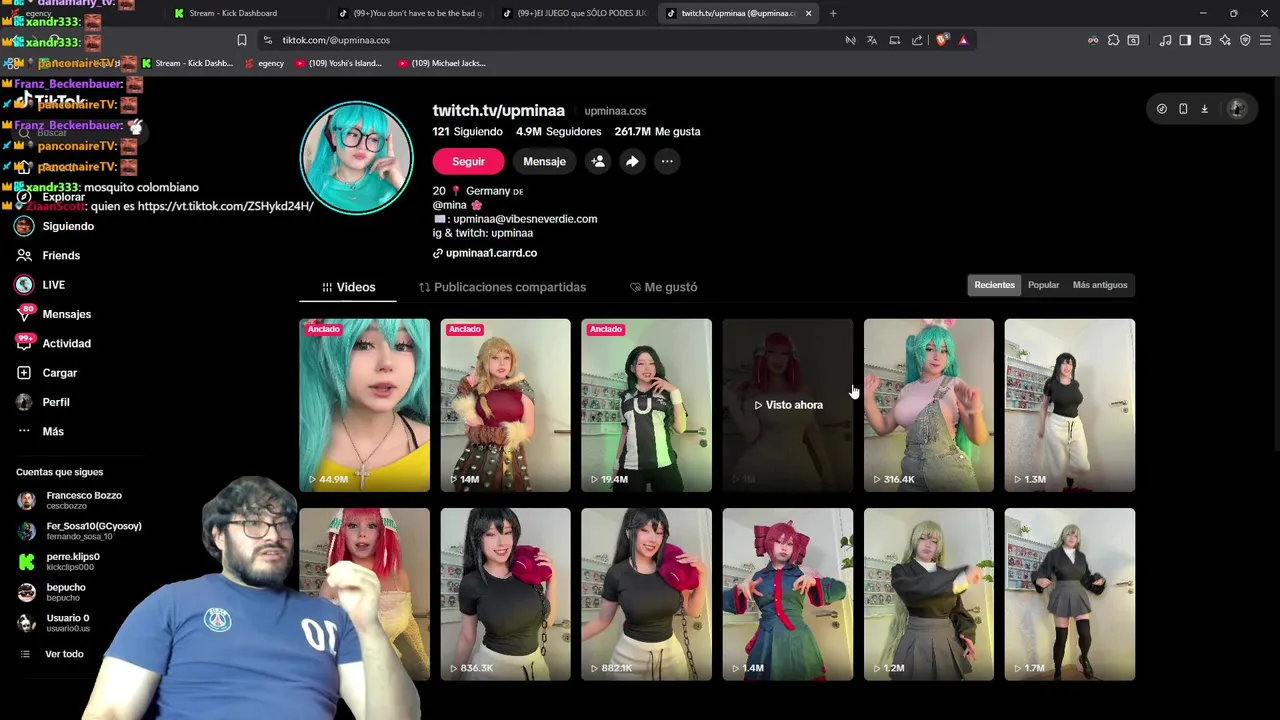
Task: Open the account avatar menu in header
Action: pyautogui.click(x=1237, y=109)
